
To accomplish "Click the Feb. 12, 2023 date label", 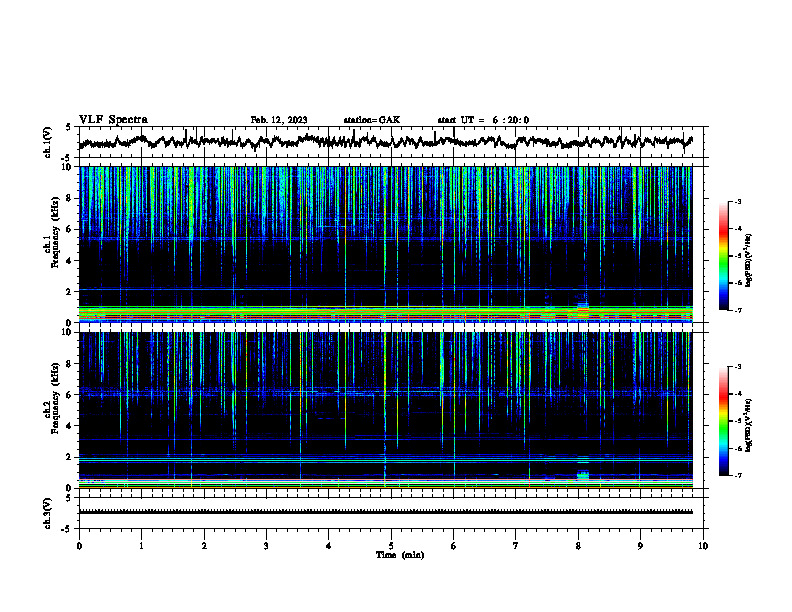I will coord(279,120).
